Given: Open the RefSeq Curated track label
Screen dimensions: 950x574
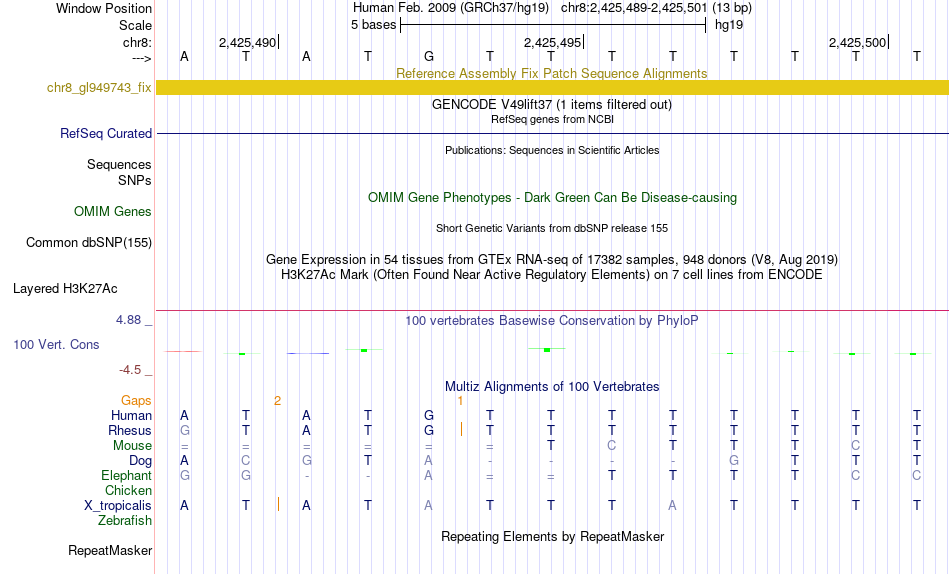Looking at the screenshot, I should click(106, 133).
